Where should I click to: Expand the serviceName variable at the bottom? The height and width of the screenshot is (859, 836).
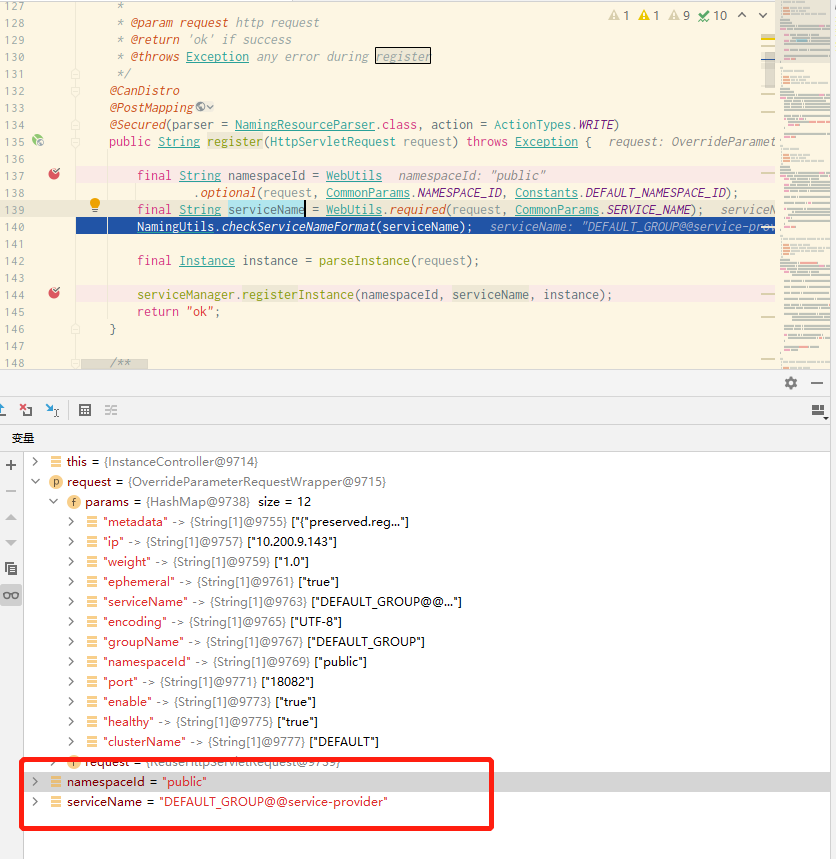[x=35, y=801]
